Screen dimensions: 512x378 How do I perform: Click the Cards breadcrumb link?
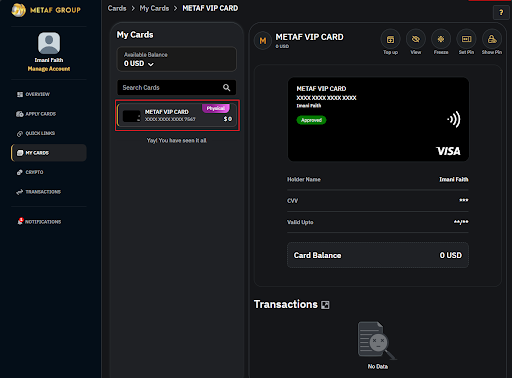point(117,8)
